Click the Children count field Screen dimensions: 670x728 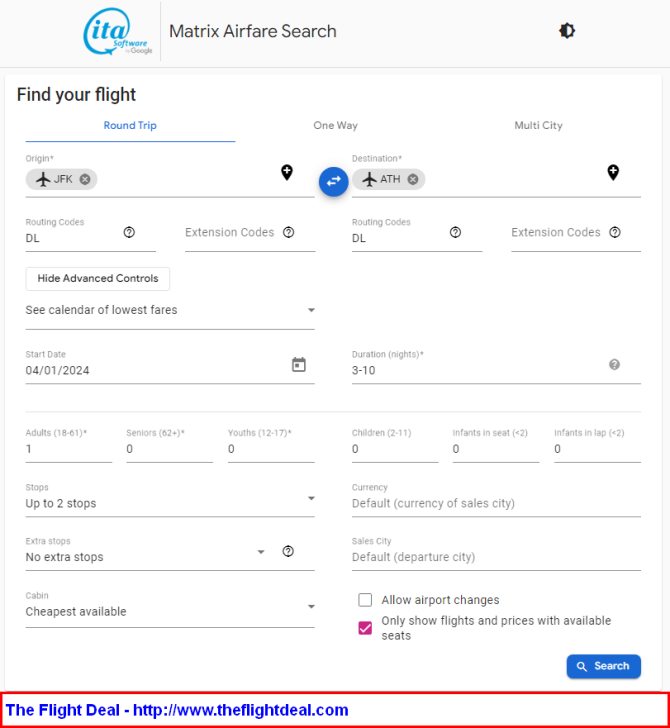pyautogui.click(x=395, y=449)
